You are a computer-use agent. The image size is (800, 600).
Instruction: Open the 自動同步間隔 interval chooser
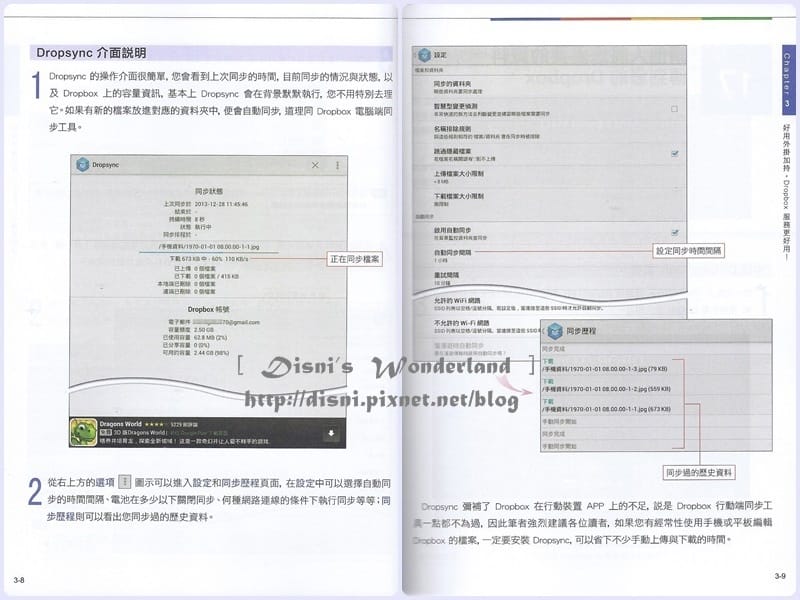coord(549,256)
